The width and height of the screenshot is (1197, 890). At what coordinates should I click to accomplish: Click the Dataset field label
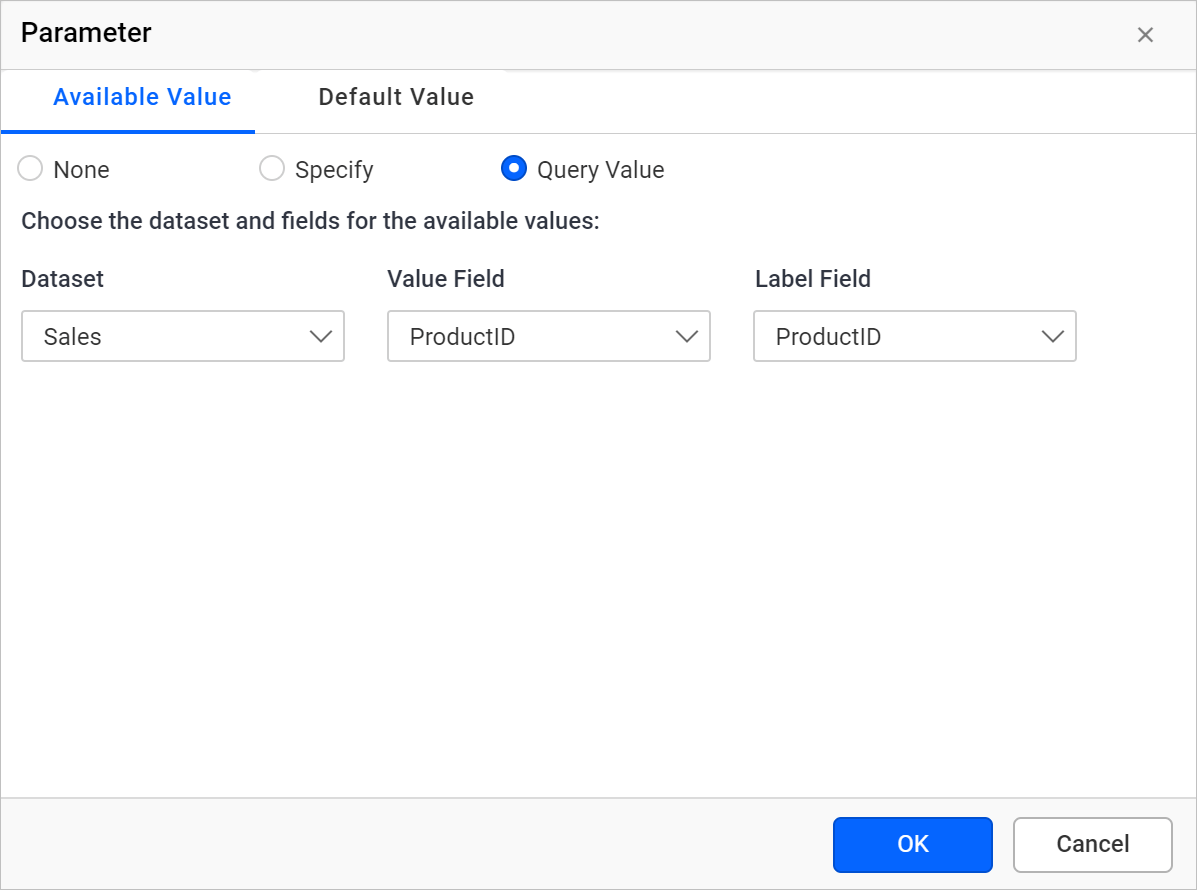tap(62, 279)
